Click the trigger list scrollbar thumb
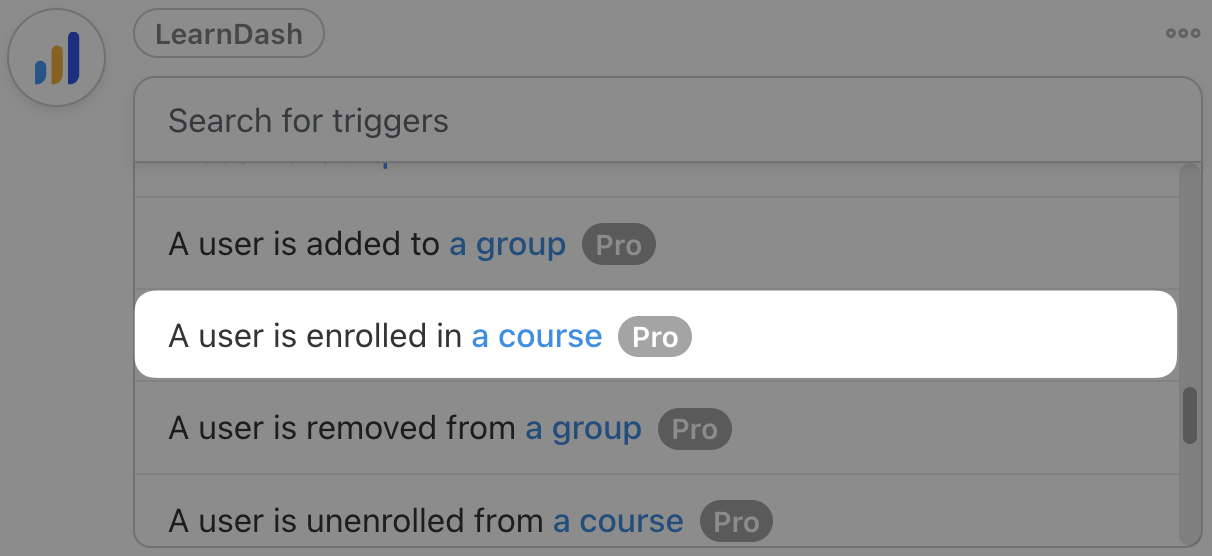The height and width of the screenshot is (556, 1212). click(1189, 415)
